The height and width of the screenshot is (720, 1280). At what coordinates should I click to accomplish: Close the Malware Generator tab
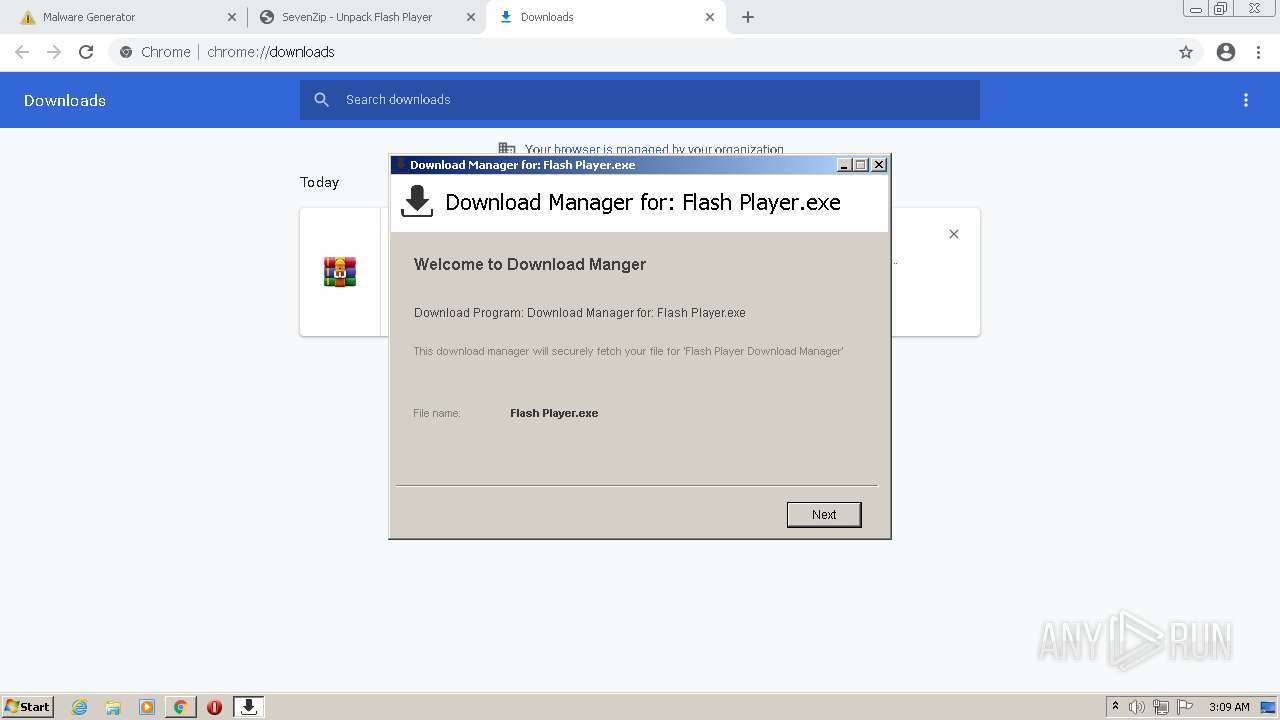click(x=231, y=17)
